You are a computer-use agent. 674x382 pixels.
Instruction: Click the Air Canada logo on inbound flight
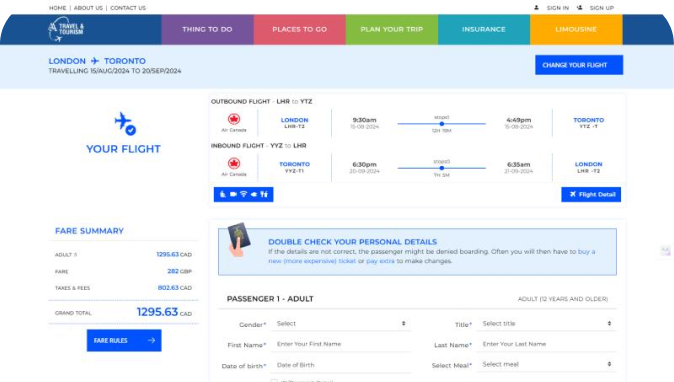234,163
